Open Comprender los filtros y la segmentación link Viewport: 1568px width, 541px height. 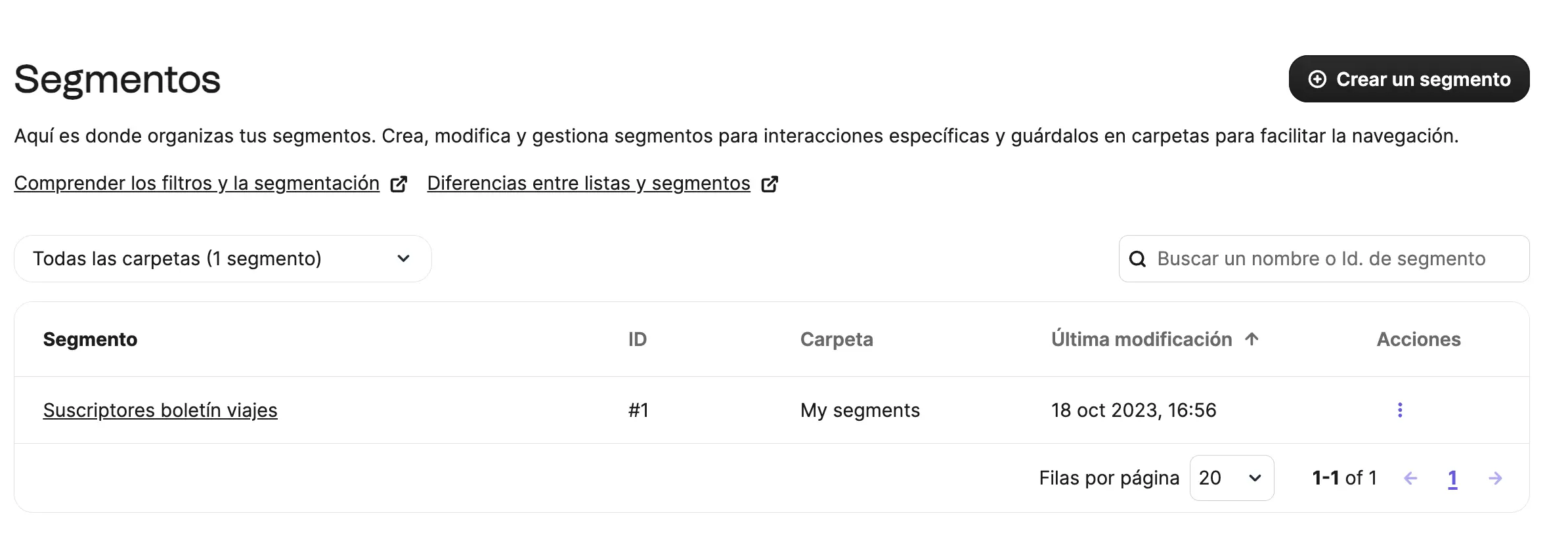[x=197, y=183]
